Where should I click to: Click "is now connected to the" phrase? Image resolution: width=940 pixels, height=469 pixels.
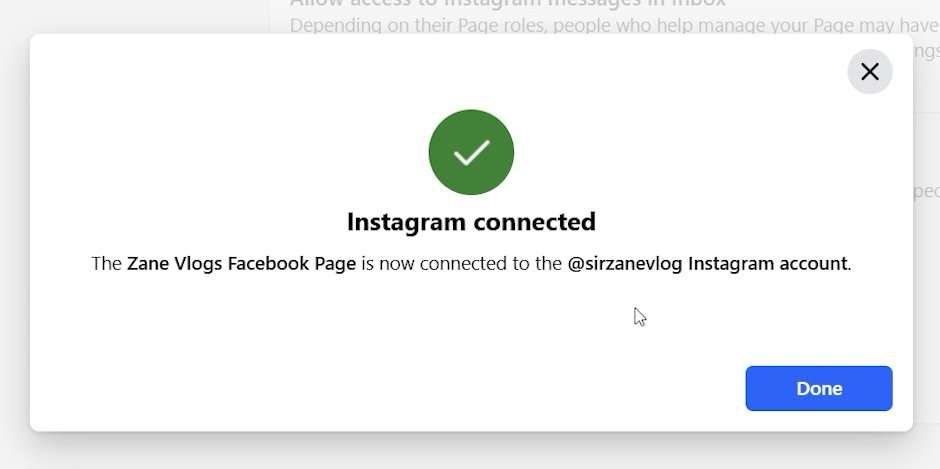[462, 263]
